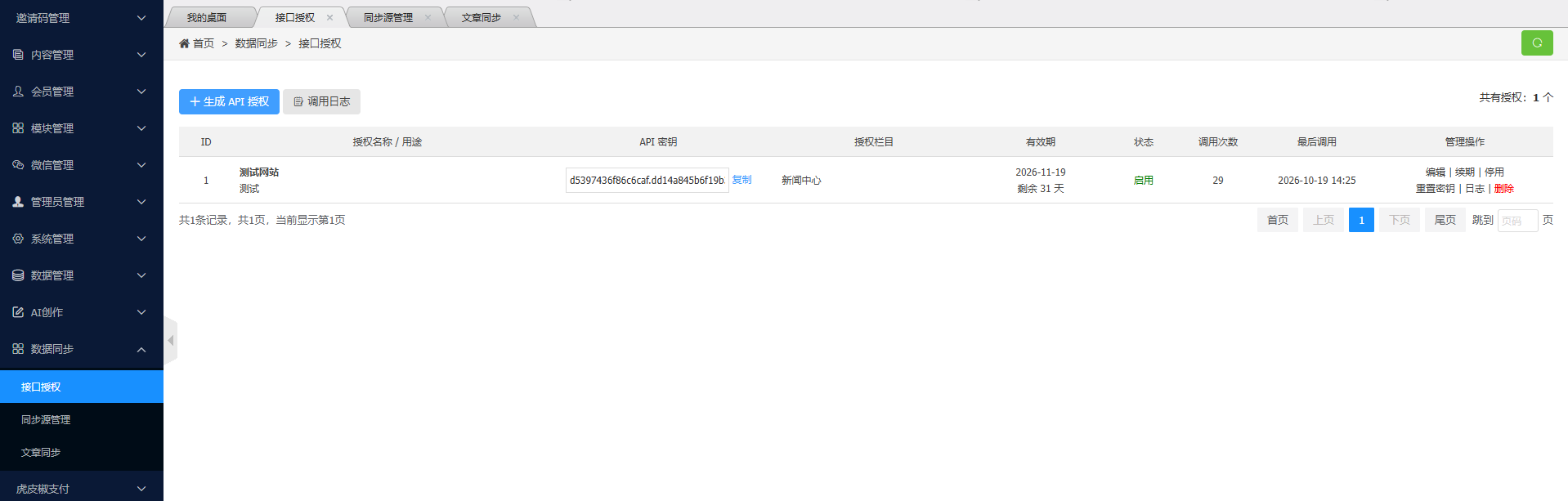Click 停用 to disable the authorization

click(x=1494, y=172)
